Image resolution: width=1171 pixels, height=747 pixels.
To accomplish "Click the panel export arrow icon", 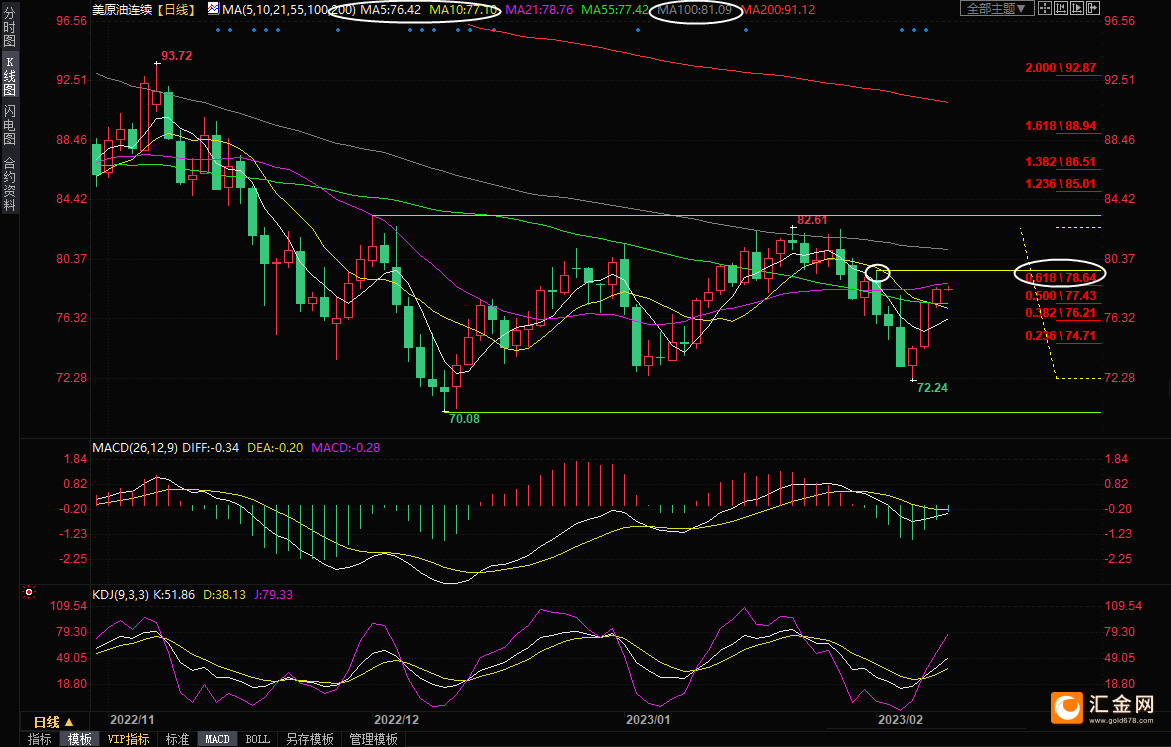I will click(1093, 8).
